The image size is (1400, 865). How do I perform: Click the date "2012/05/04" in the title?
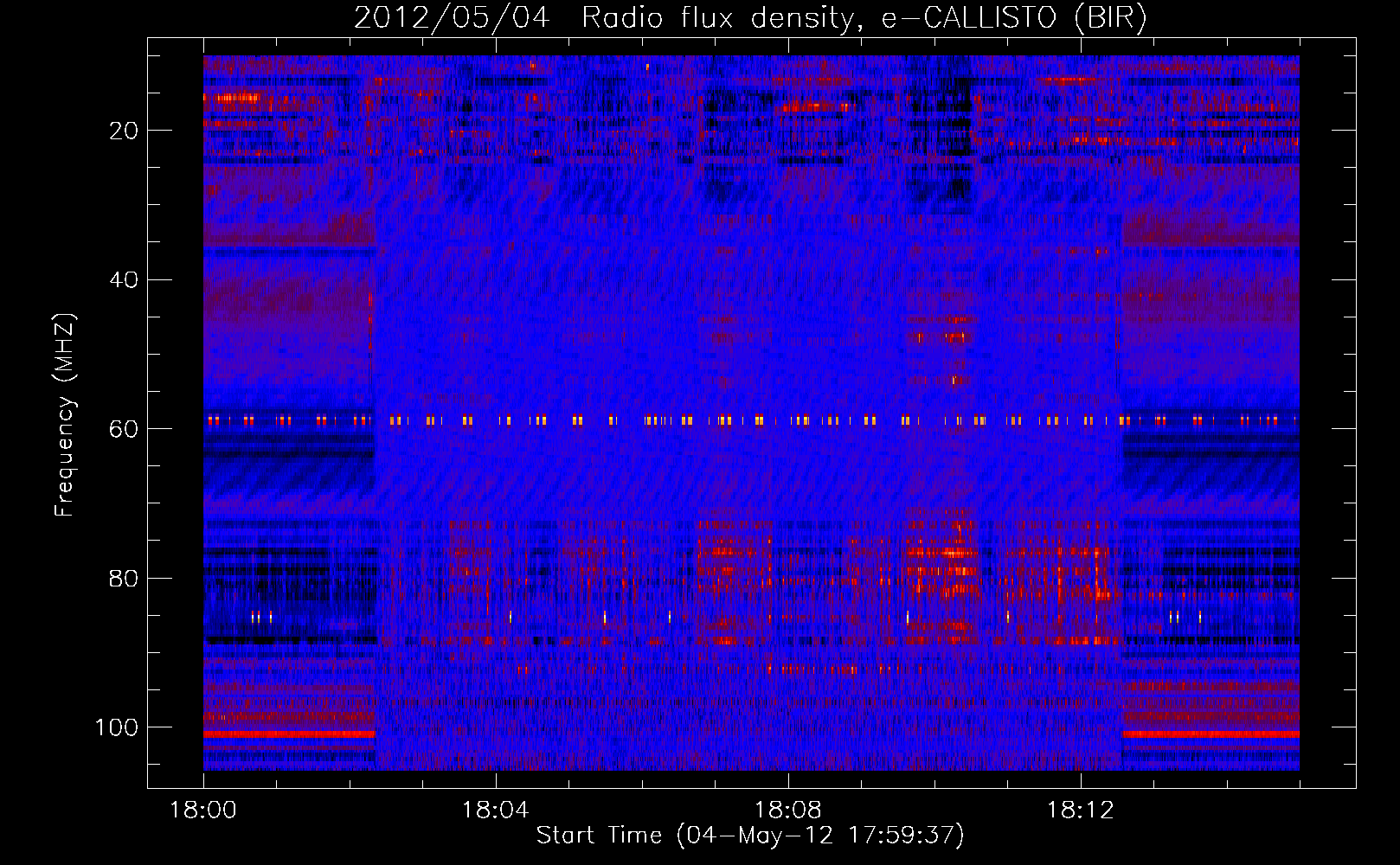(452, 17)
